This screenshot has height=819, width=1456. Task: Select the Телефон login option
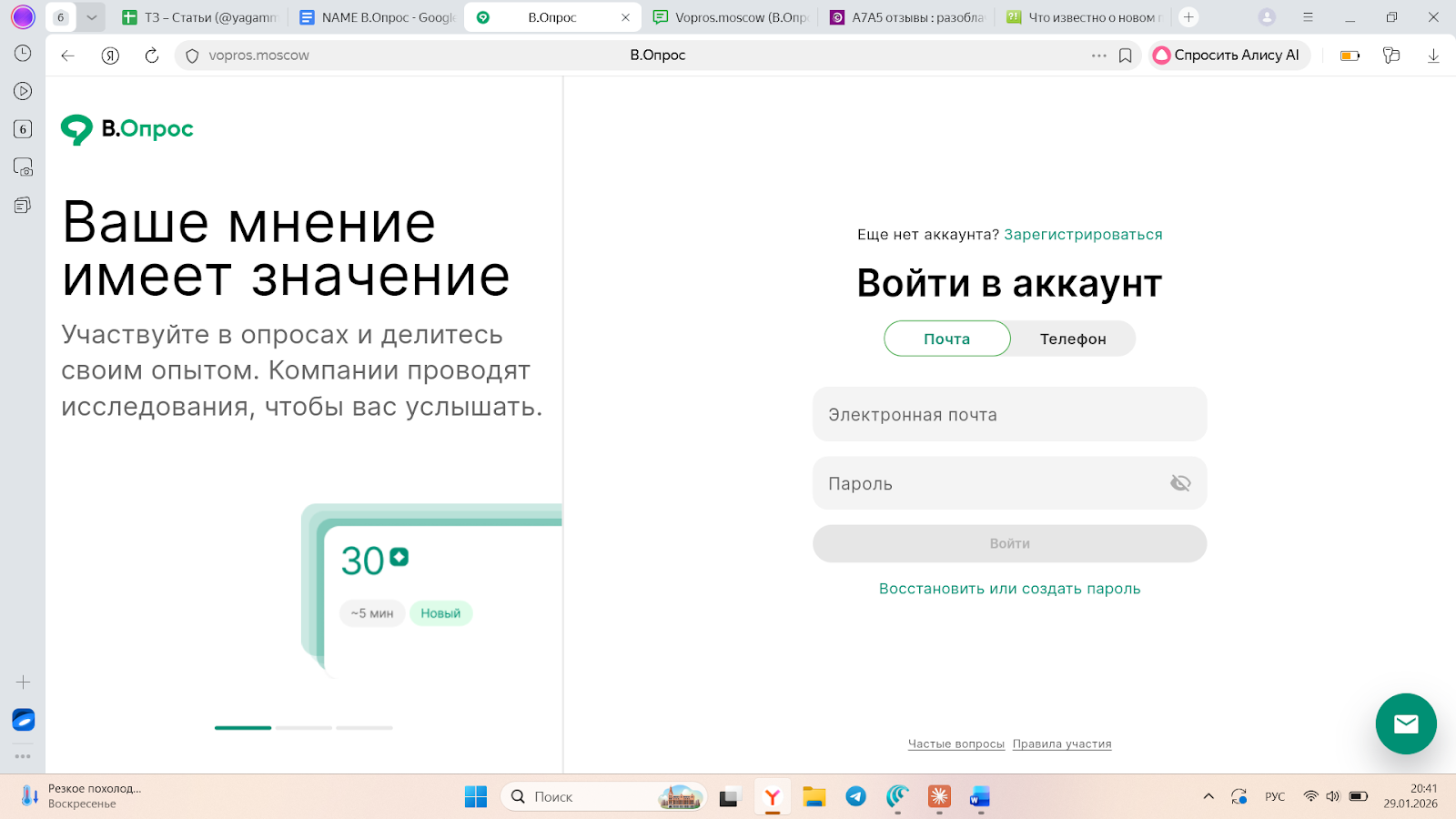[1072, 339]
